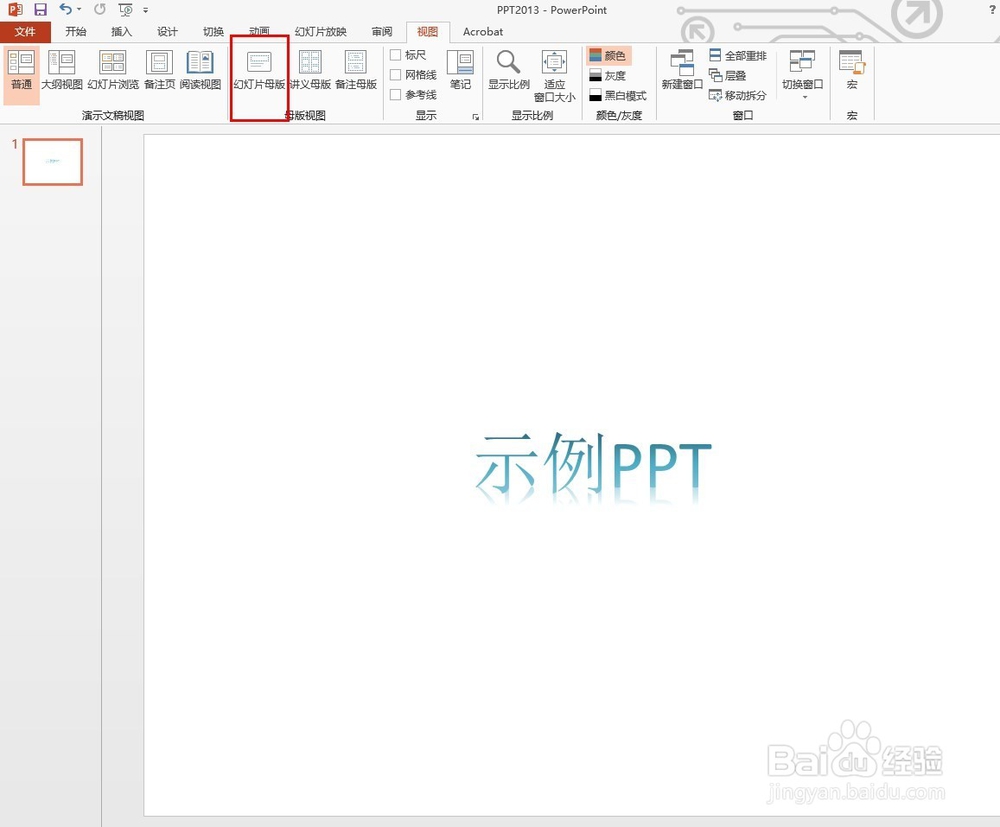Open Notes Master (备注母版)

[x=356, y=71]
